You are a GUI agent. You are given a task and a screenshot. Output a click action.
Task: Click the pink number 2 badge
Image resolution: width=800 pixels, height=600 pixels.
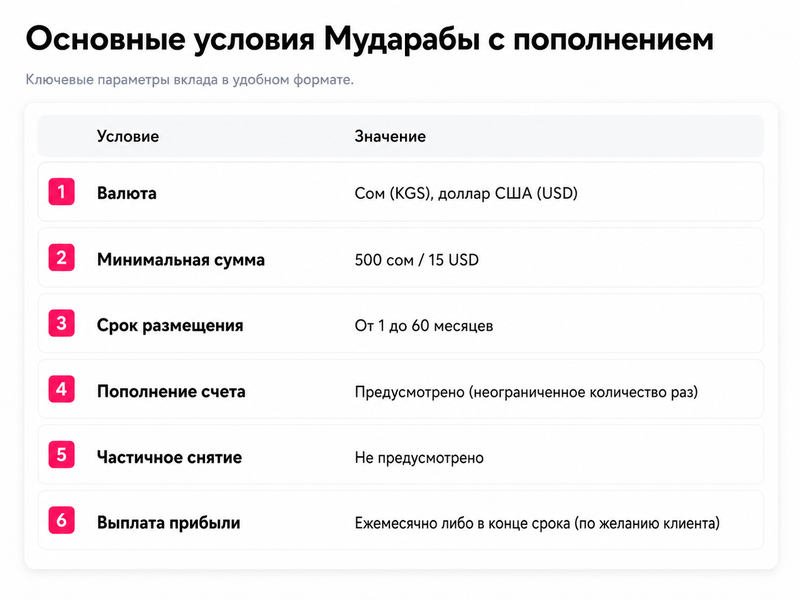[61, 258]
